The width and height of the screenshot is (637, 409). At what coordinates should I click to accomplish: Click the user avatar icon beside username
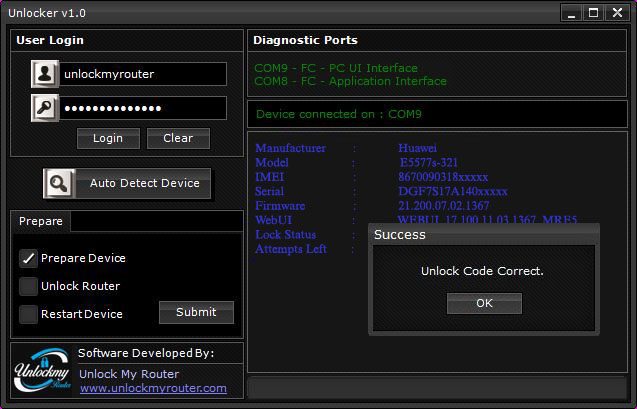click(45, 74)
